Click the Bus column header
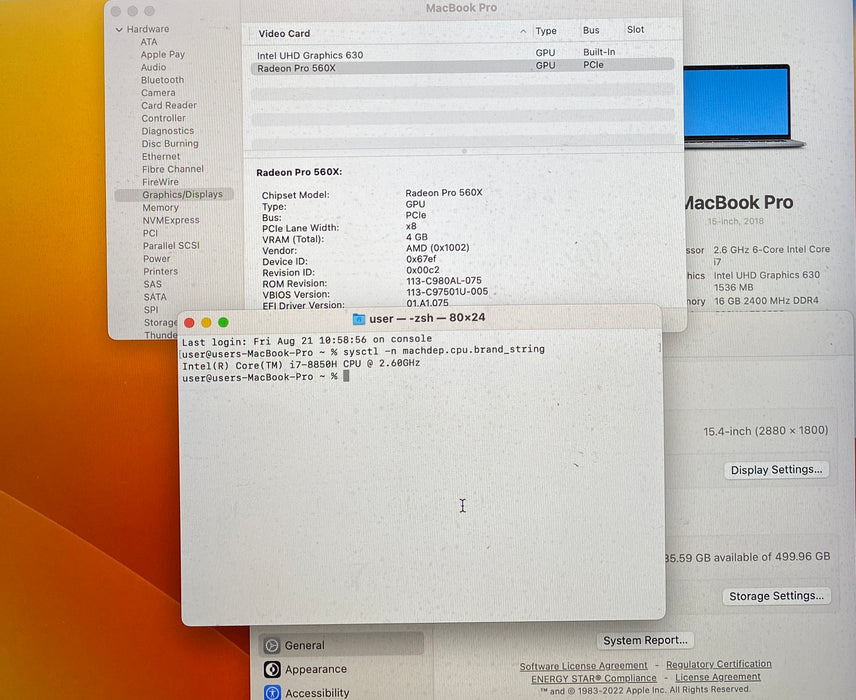This screenshot has width=856, height=700. point(591,31)
